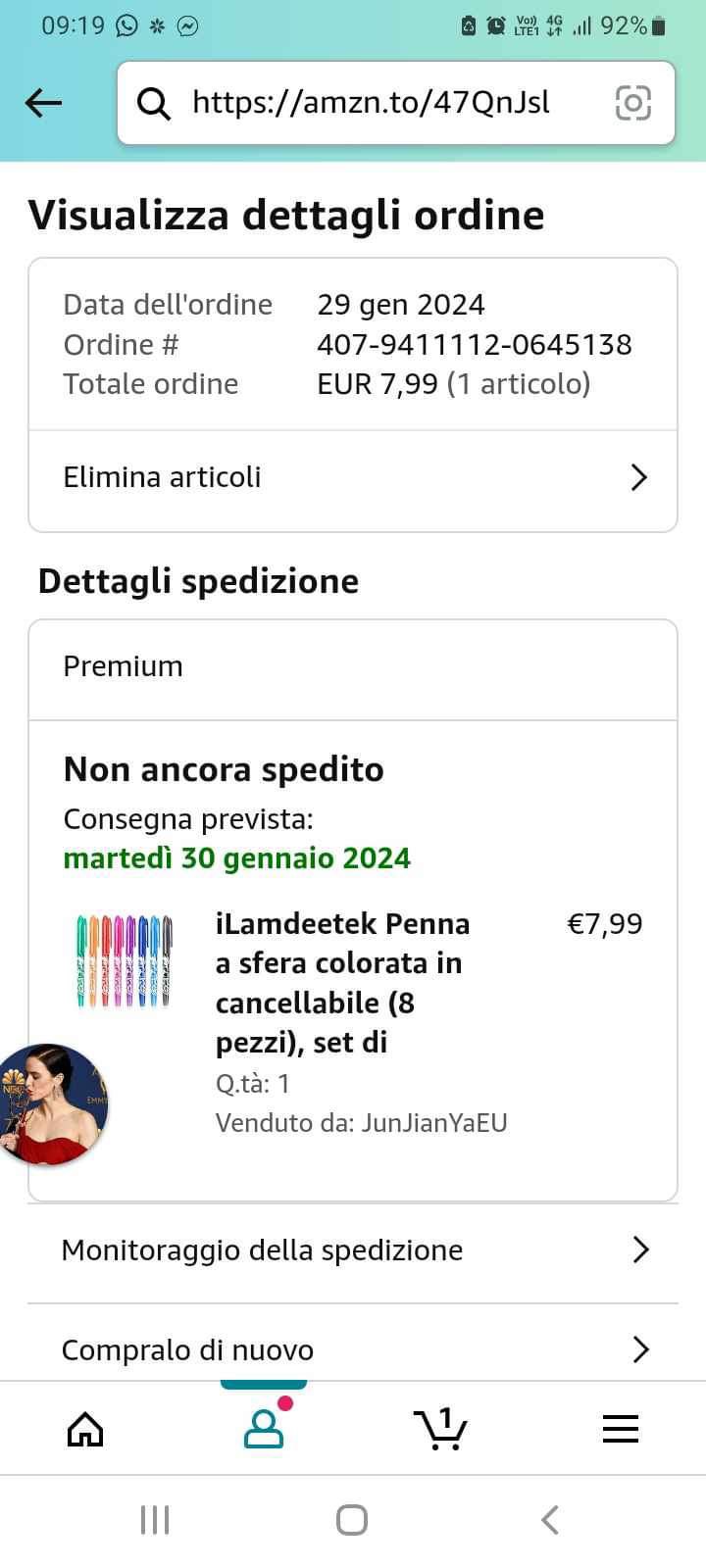Tap the back arrow beside the URL bar
The width and height of the screenshot is (706, 1568).
point(44,103)
